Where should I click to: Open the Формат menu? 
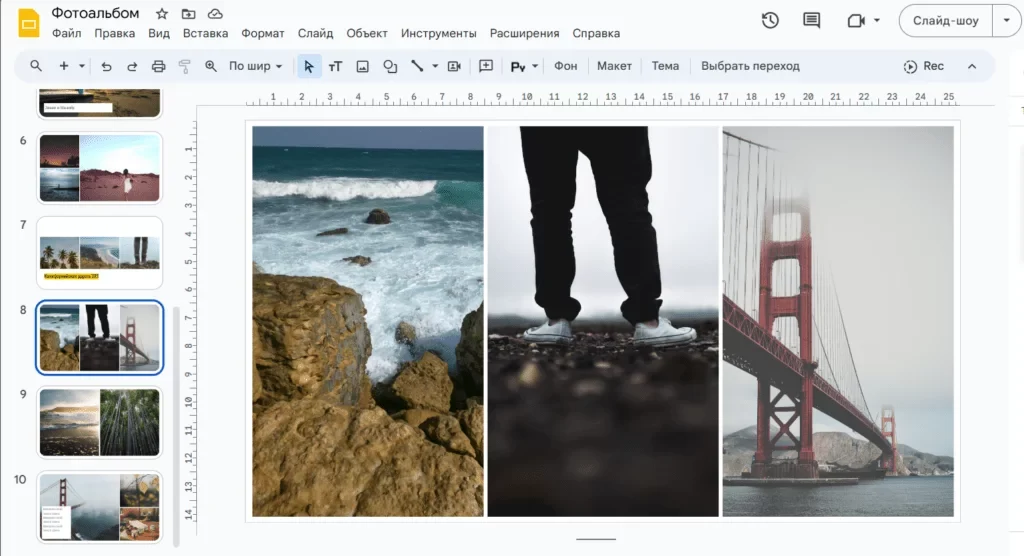[263, 33]
